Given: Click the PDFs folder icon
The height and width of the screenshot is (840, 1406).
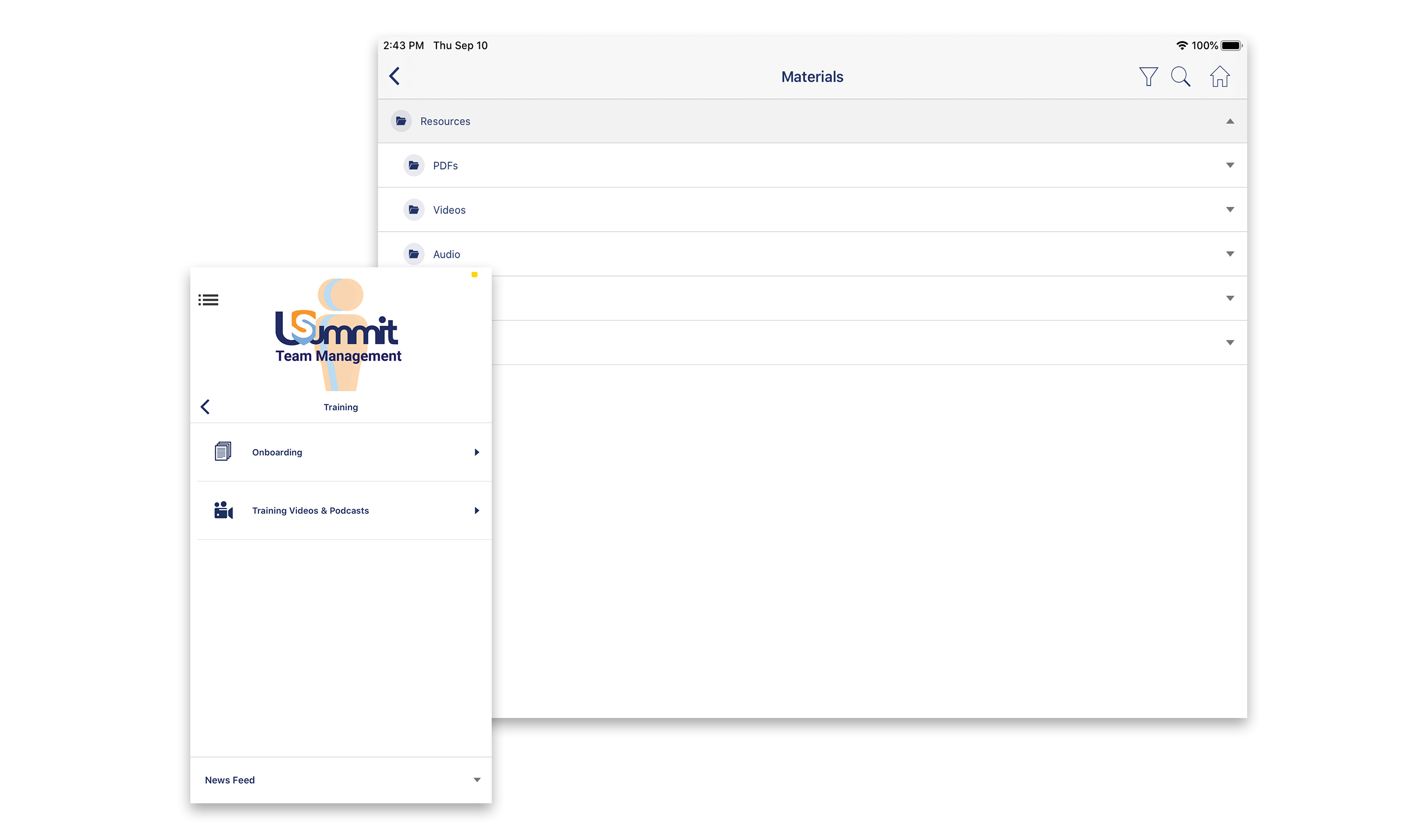Looking at the screenshot, I should 414,165.
